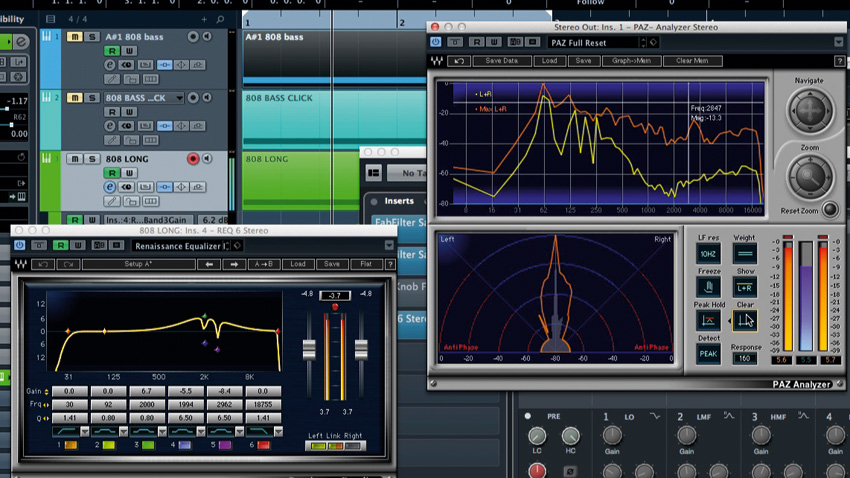
Task: Enable read automation on Renaissance Equalizer
Action: pyautogui.click(x=60, y=246)
